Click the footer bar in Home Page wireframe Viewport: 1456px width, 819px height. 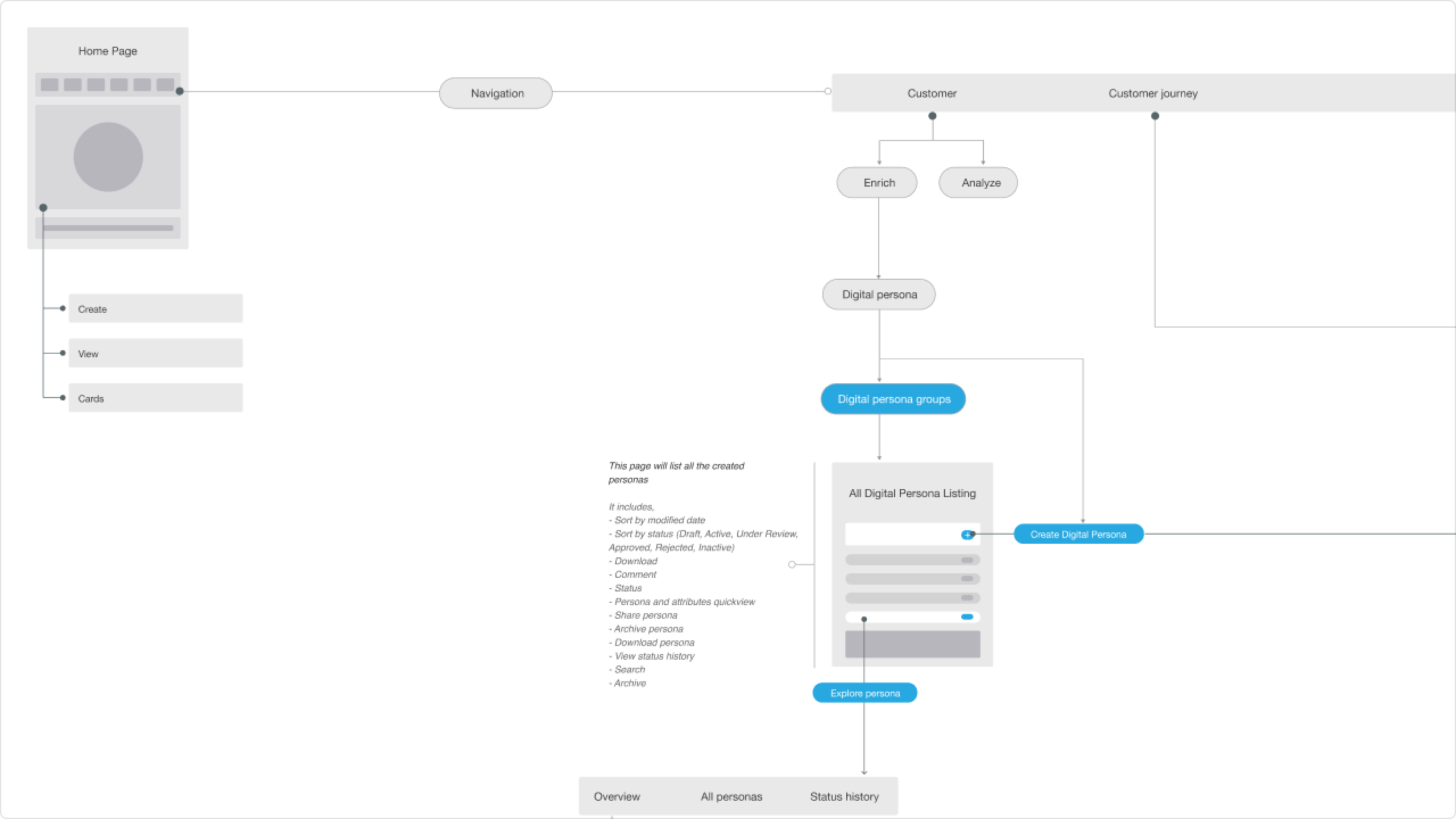point(108,228)
